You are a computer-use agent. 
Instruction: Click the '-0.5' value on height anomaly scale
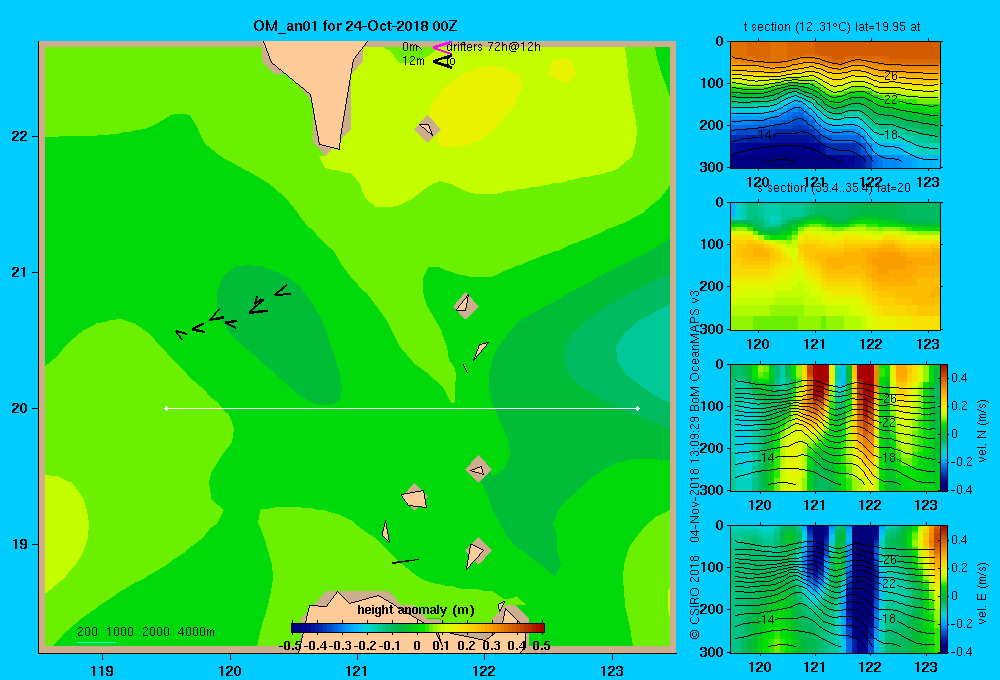point(290,646)
